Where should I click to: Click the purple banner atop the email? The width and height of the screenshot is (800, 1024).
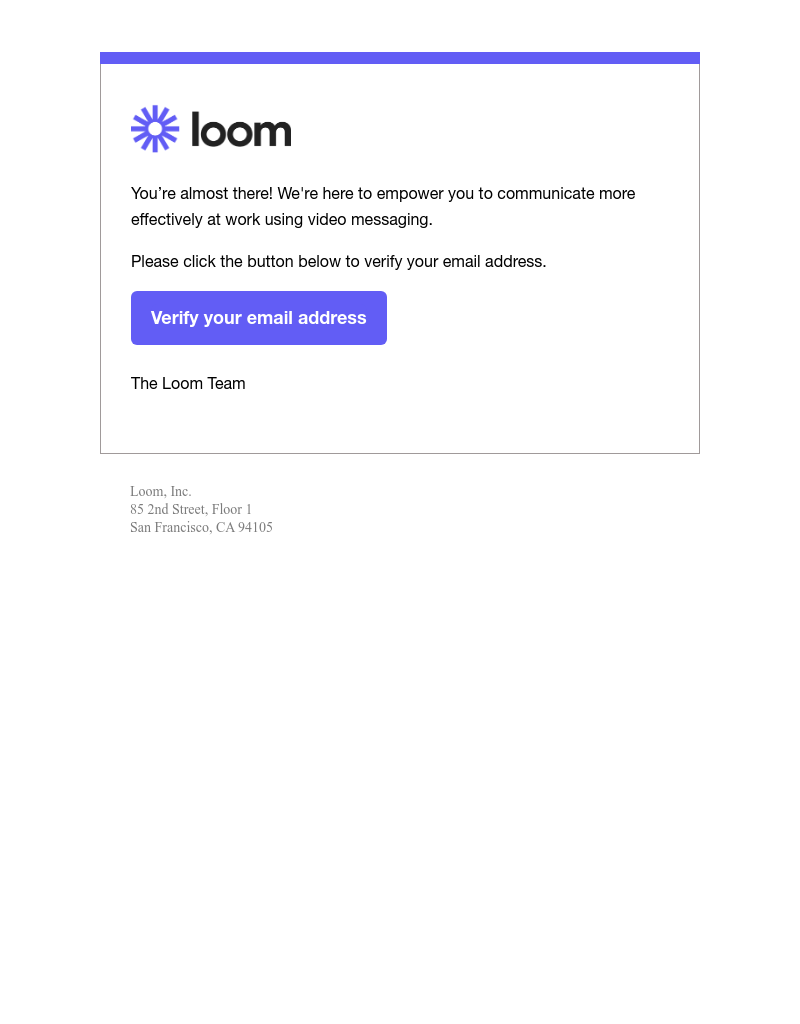400,58
